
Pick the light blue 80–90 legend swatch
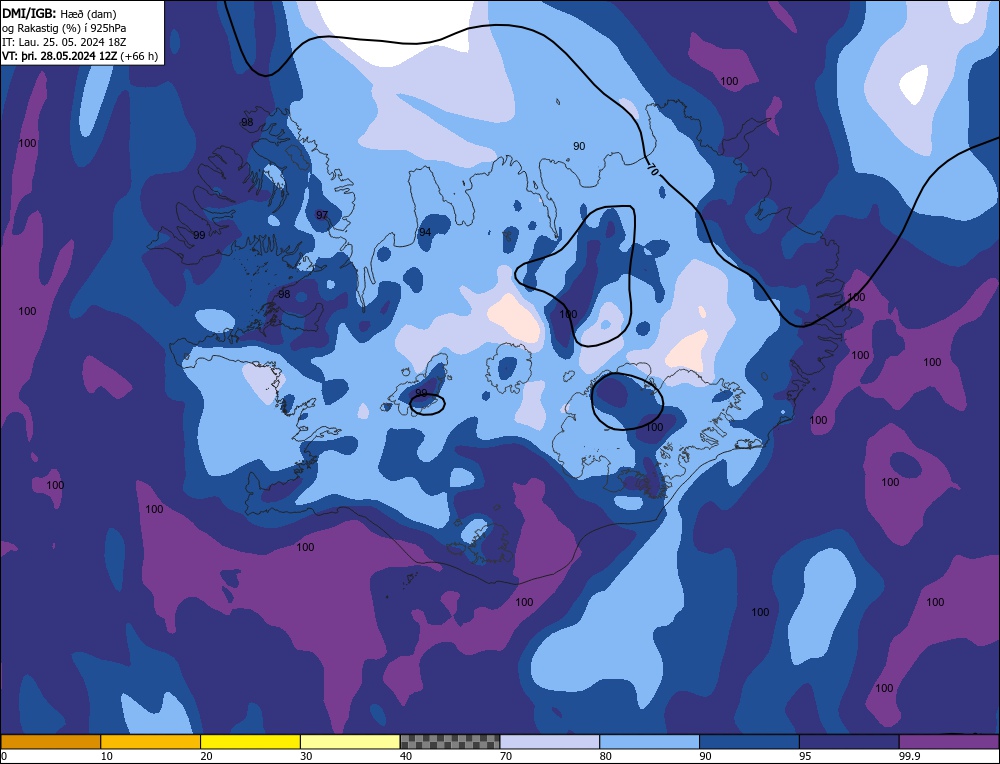click(x=650, y=741)
